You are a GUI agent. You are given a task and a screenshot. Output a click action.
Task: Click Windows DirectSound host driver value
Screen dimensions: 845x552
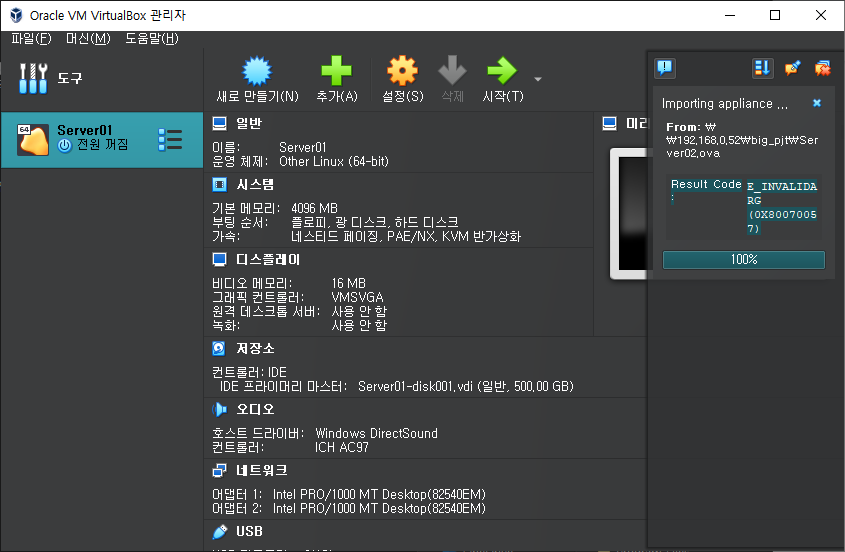coord(376,433)
